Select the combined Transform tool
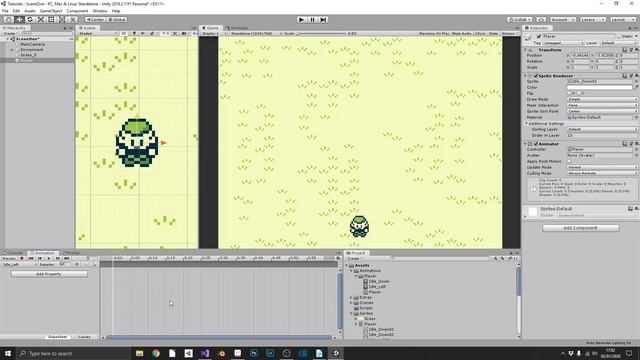The width and height of the screenshot is (640, 360). click(x=62, y=19)
